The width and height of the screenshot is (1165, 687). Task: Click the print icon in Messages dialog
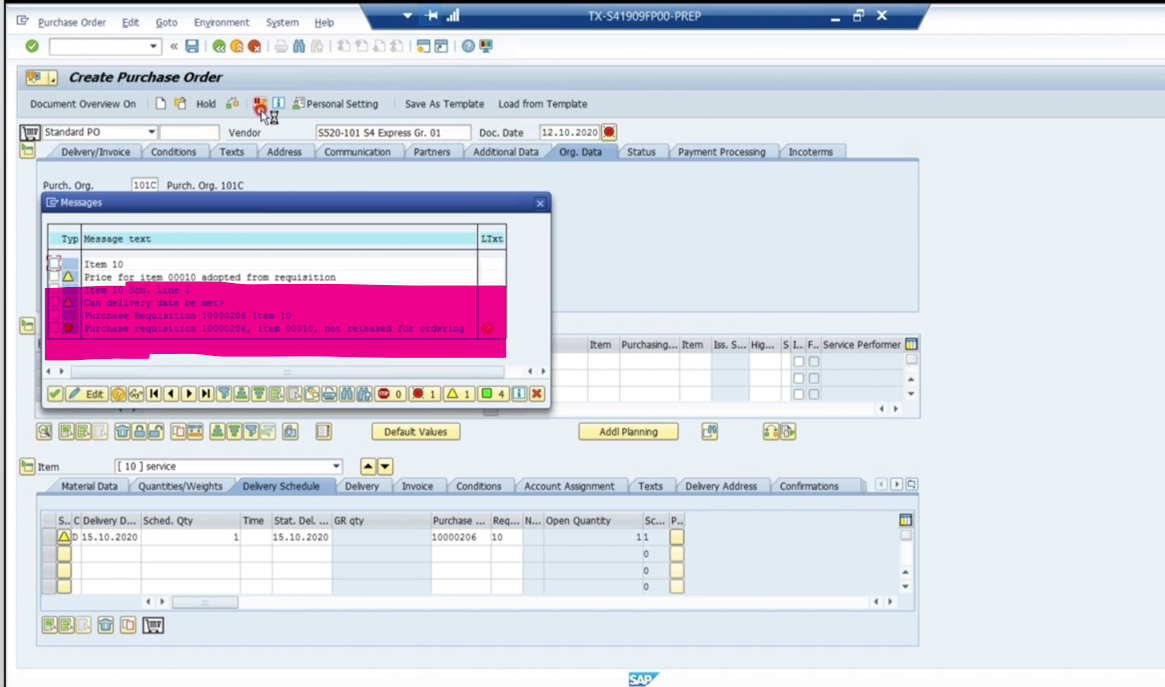pos(329,394)
